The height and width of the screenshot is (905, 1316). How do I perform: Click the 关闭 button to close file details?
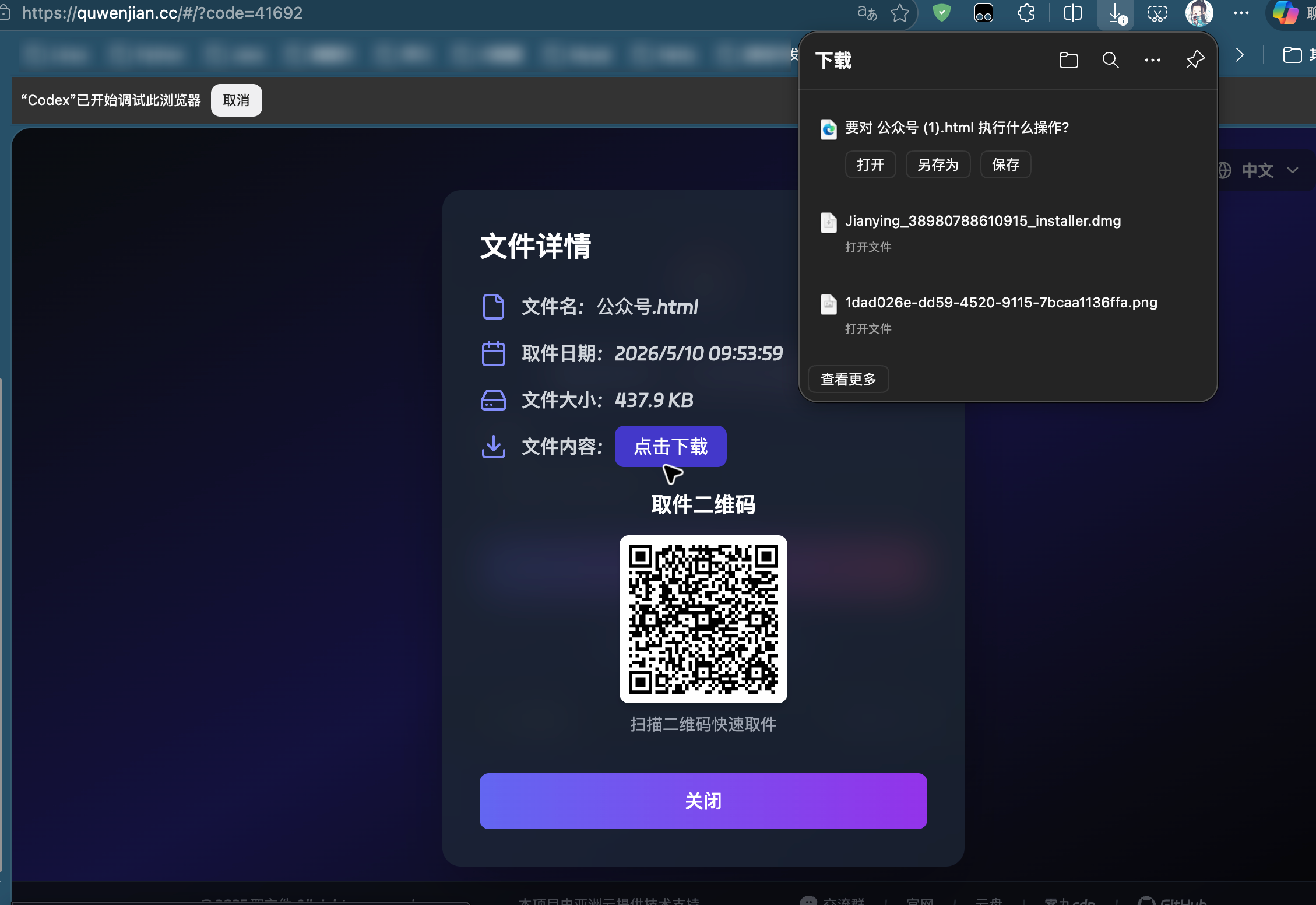coord(703,801)
